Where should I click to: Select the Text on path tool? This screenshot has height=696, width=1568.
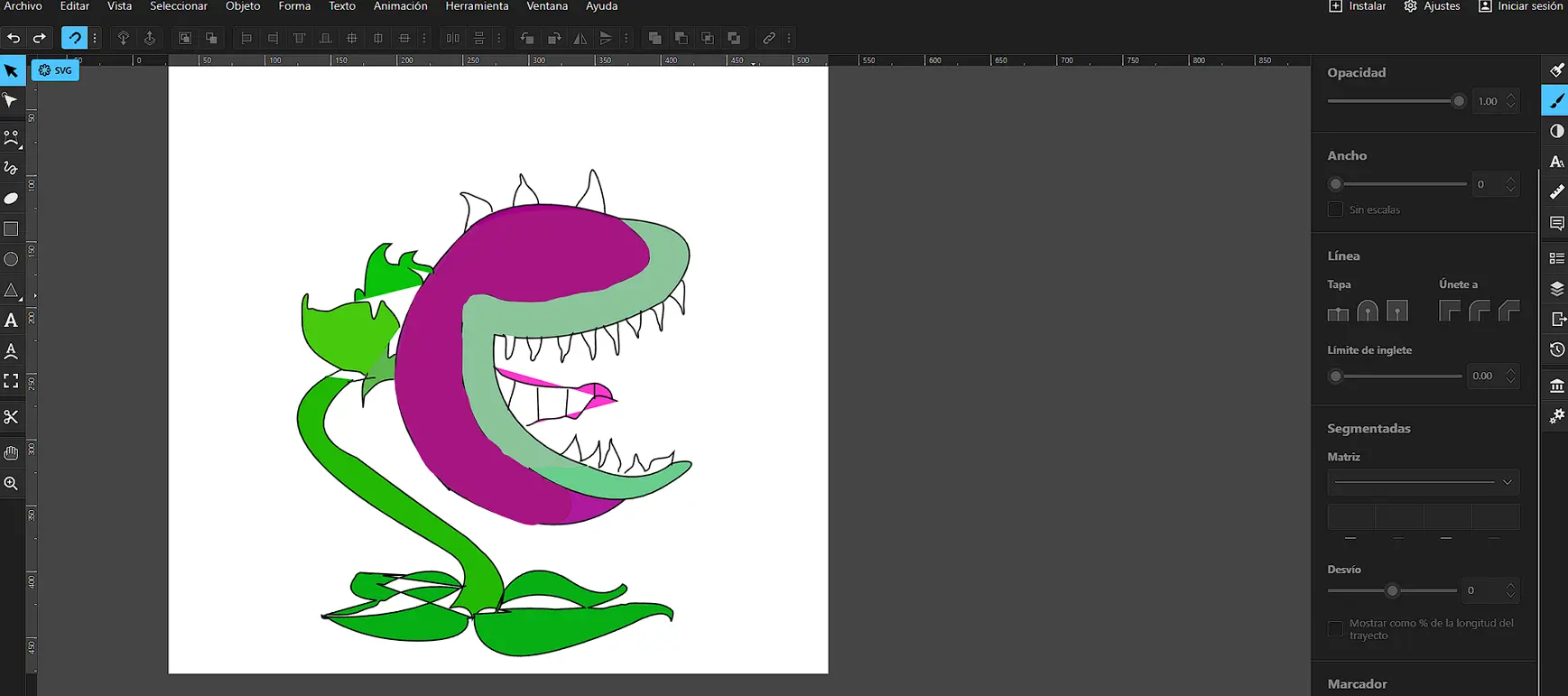(x=11, y=351)
